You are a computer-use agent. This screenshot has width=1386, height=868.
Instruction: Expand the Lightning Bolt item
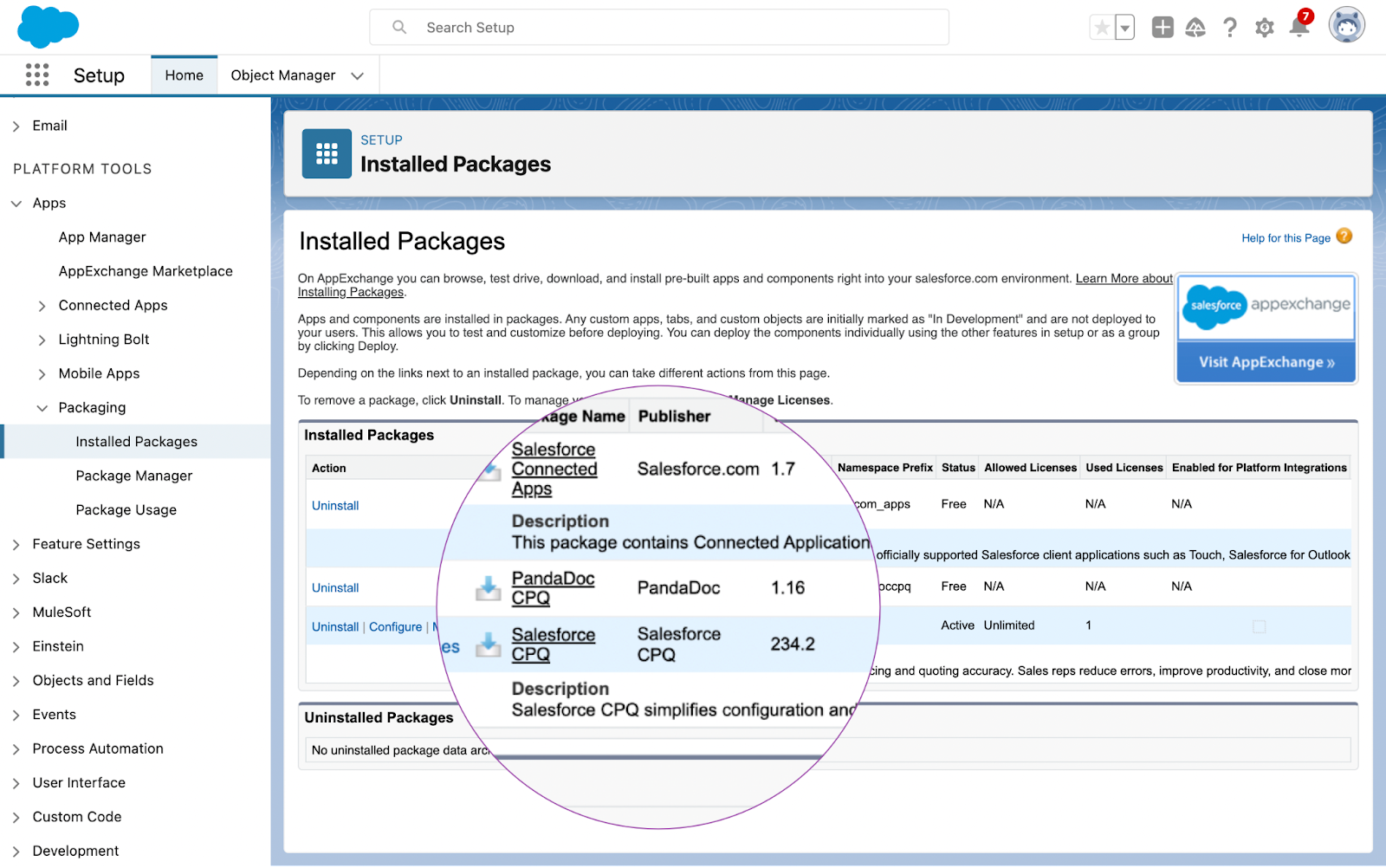pos(42,340)
